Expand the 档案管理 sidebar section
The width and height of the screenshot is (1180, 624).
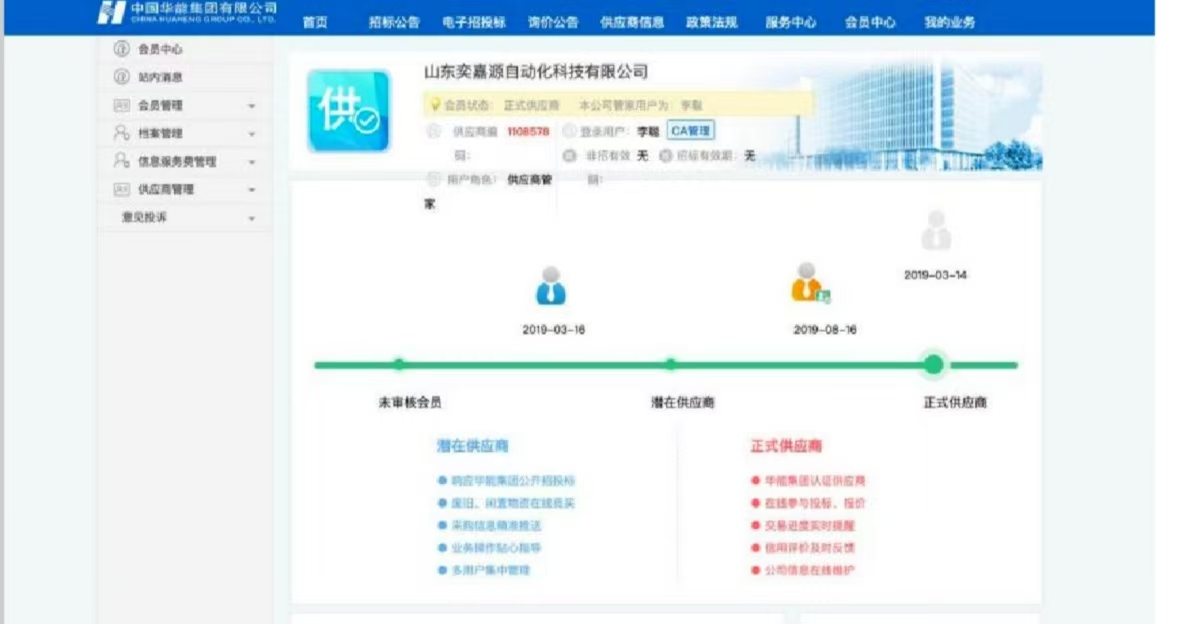[x=251, y=134]
